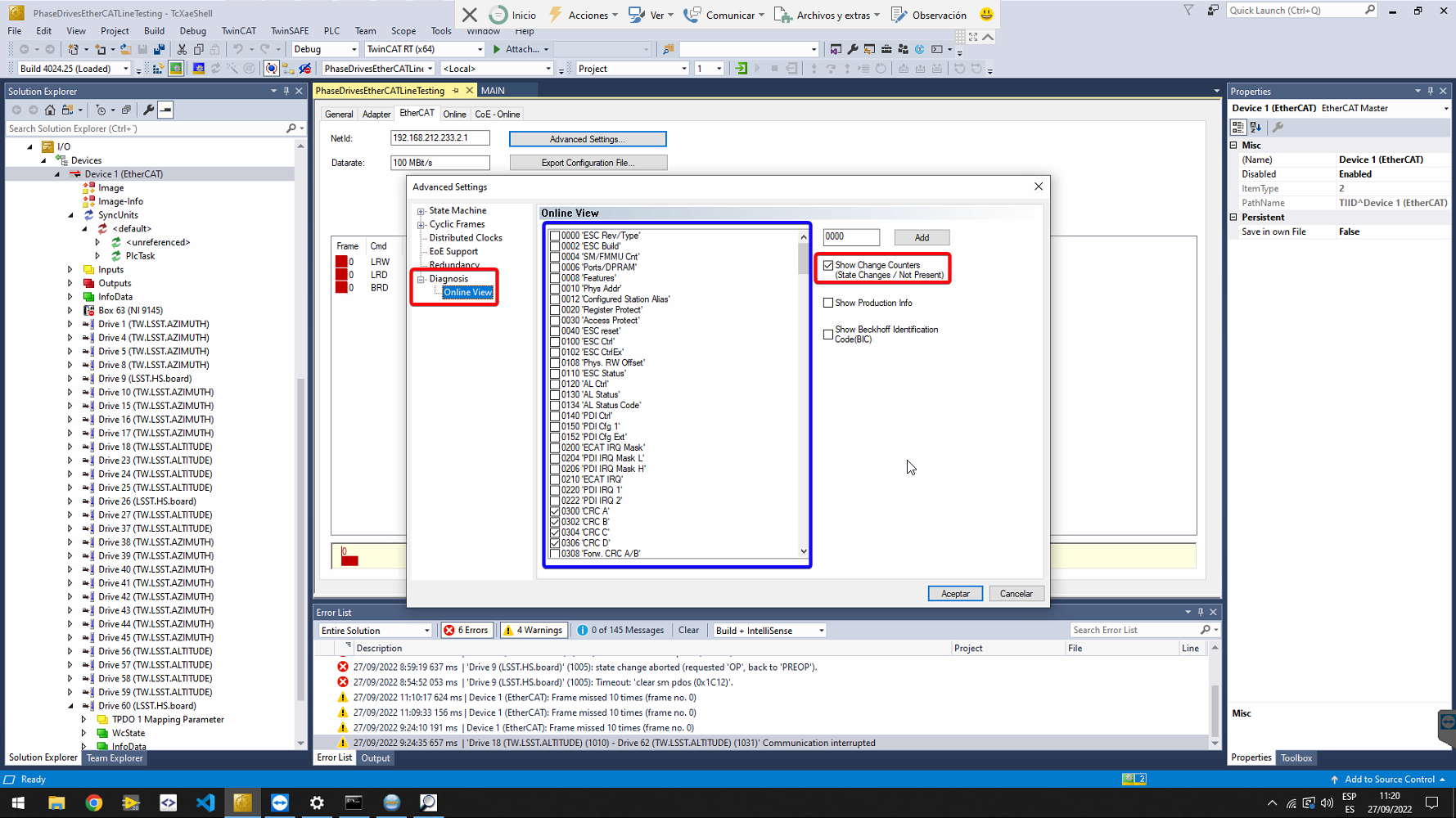Toggle Show Change Counters checkbox
The image size is (1456, 818).
point(828,266)
